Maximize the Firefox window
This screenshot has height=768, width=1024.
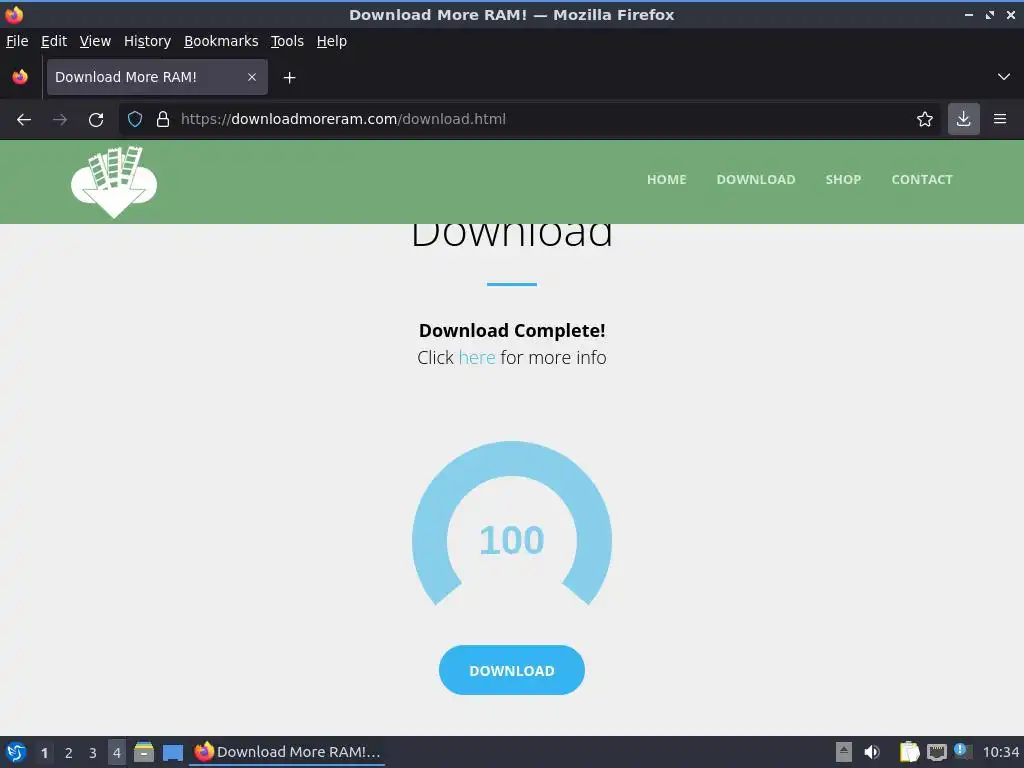[990, 14]
